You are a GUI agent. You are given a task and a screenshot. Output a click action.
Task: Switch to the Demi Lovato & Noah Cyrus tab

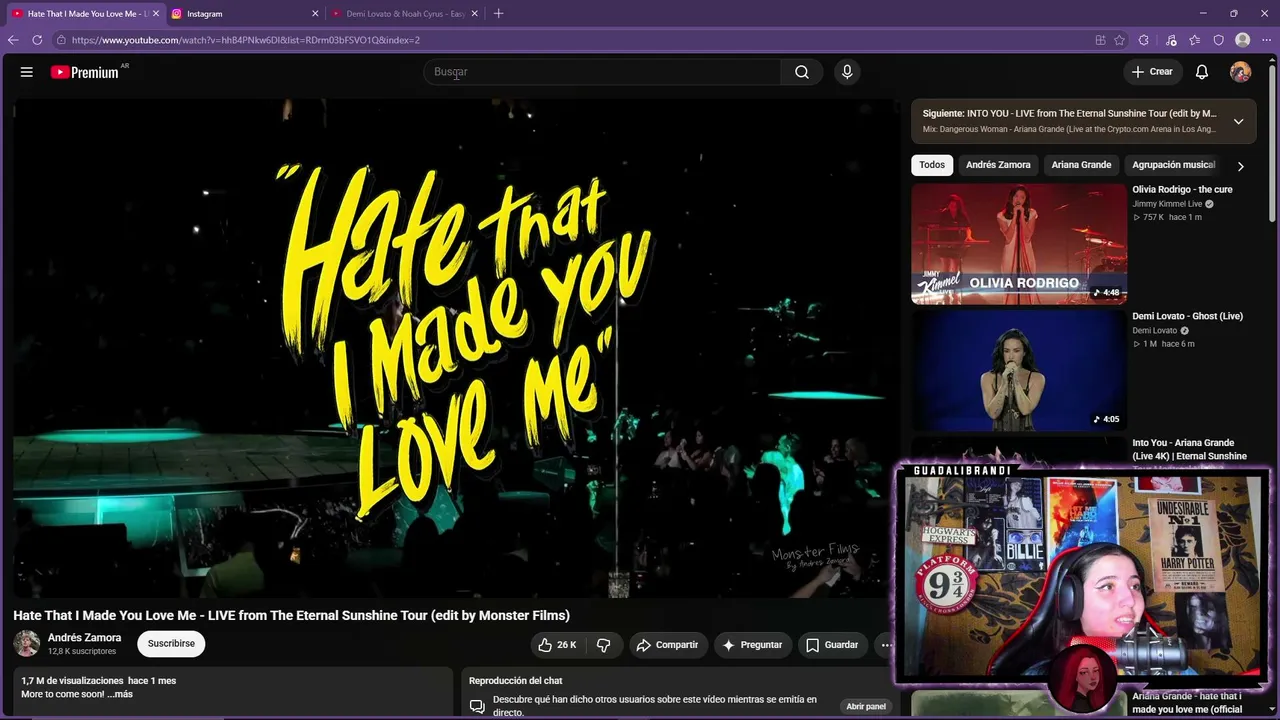coord(404,14)
